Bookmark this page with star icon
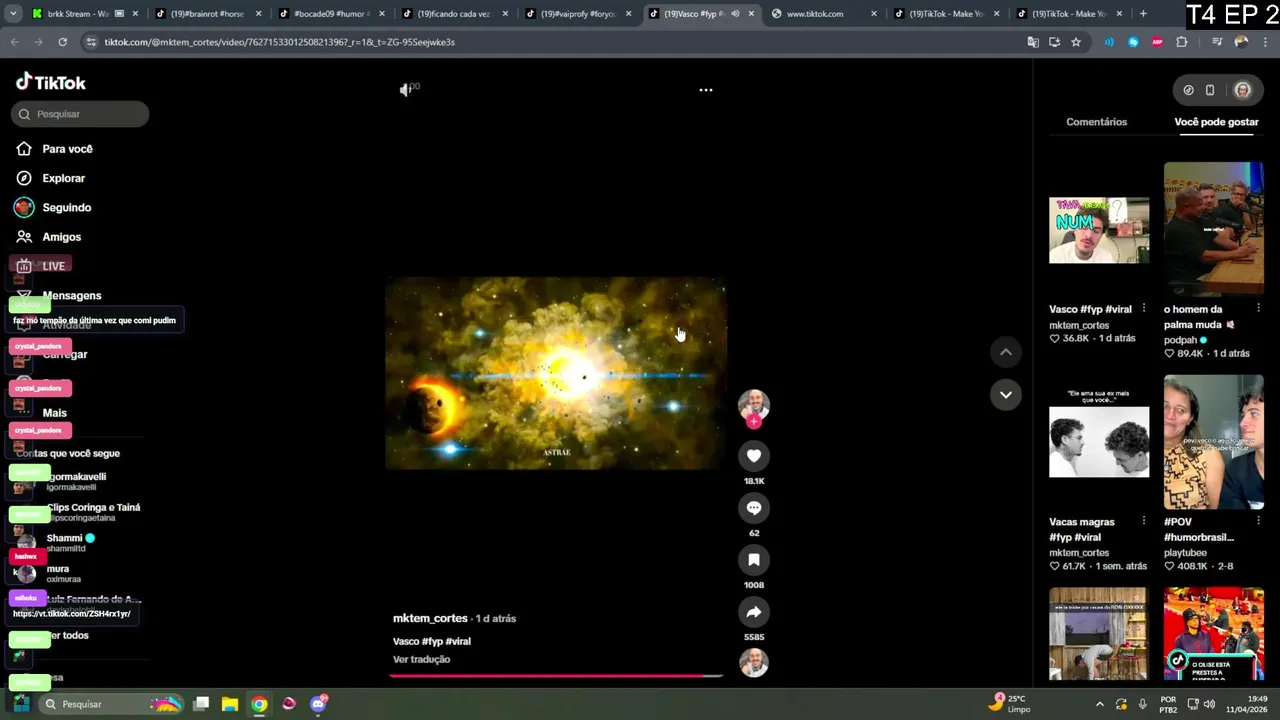The width and height of the screenshot is (1280, 720). tap(1076, 42)
